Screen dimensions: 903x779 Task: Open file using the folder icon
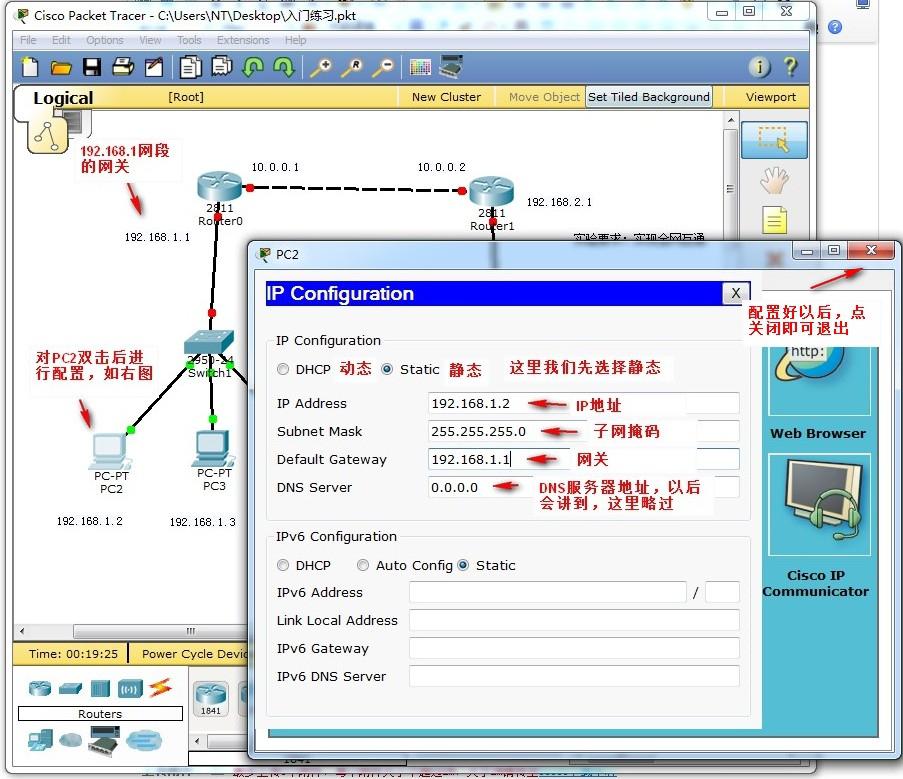point(60,68)
